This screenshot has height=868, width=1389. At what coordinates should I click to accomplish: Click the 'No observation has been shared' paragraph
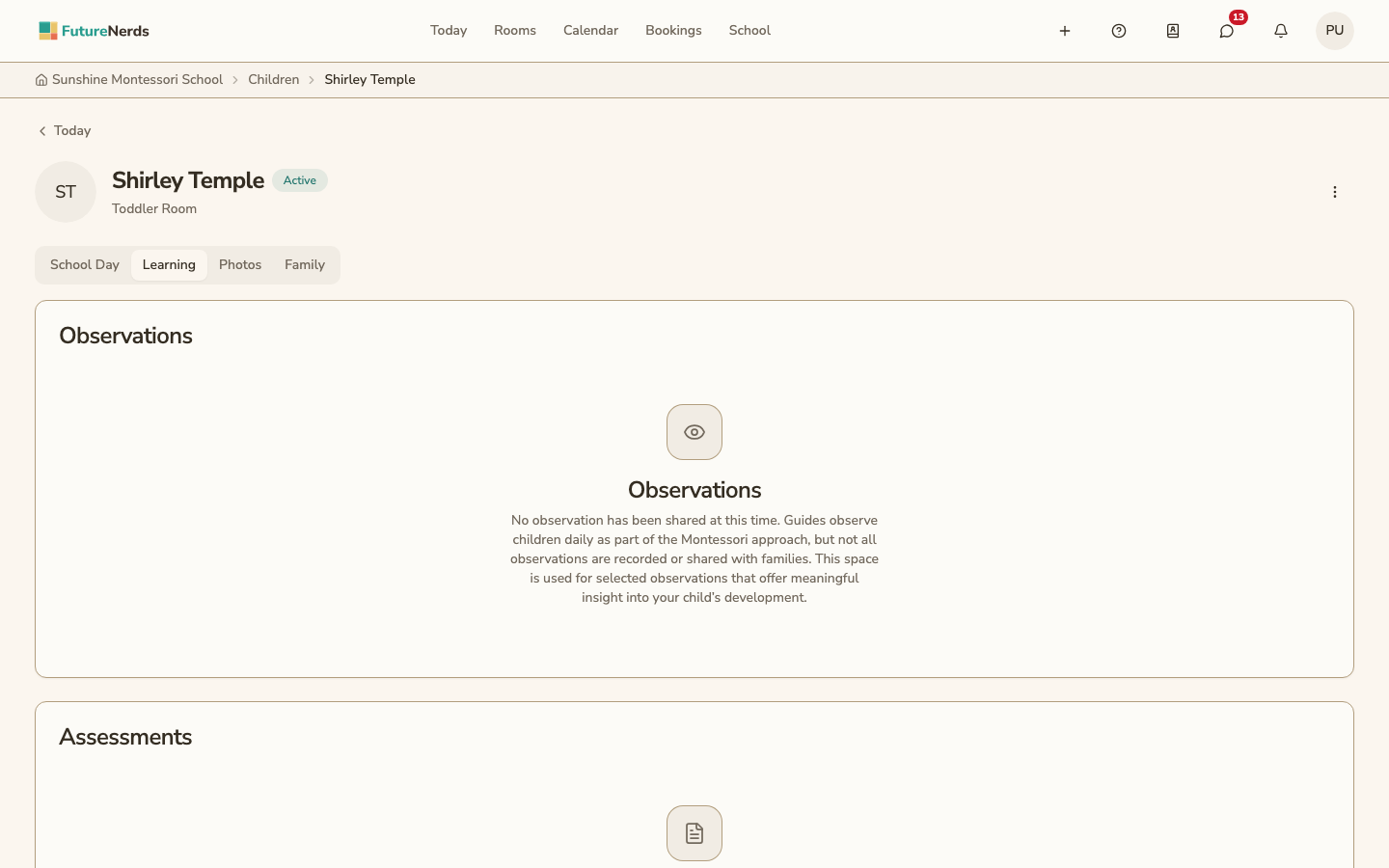point(694,559)
